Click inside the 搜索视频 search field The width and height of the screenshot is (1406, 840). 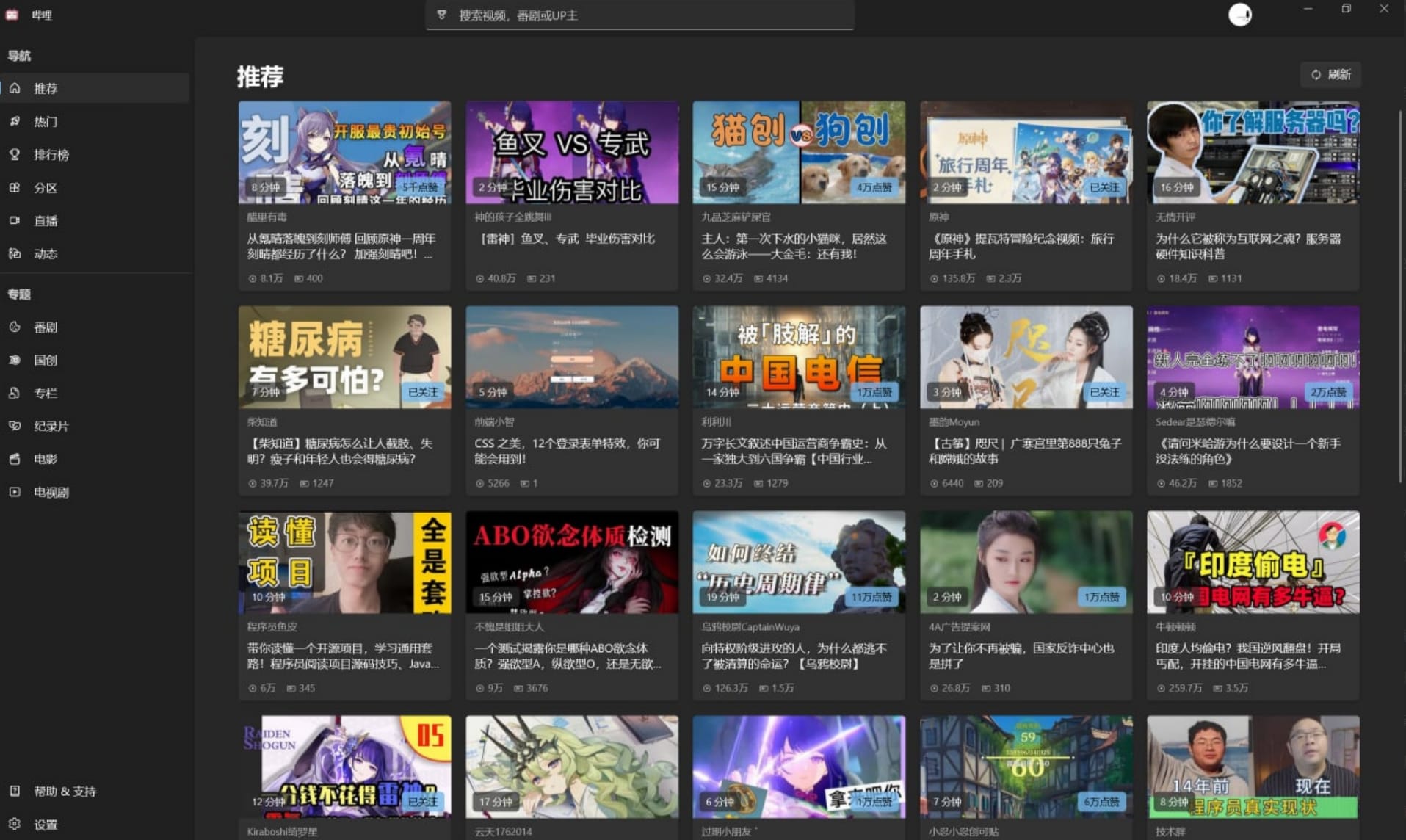coord(639,15)
